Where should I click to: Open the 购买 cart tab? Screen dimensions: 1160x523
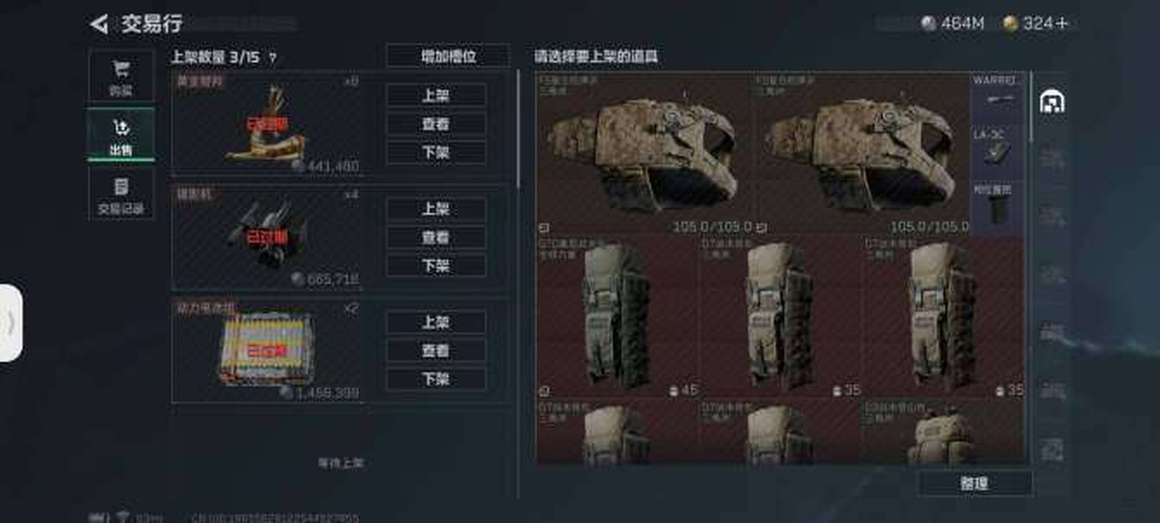[x=121, y=76]
